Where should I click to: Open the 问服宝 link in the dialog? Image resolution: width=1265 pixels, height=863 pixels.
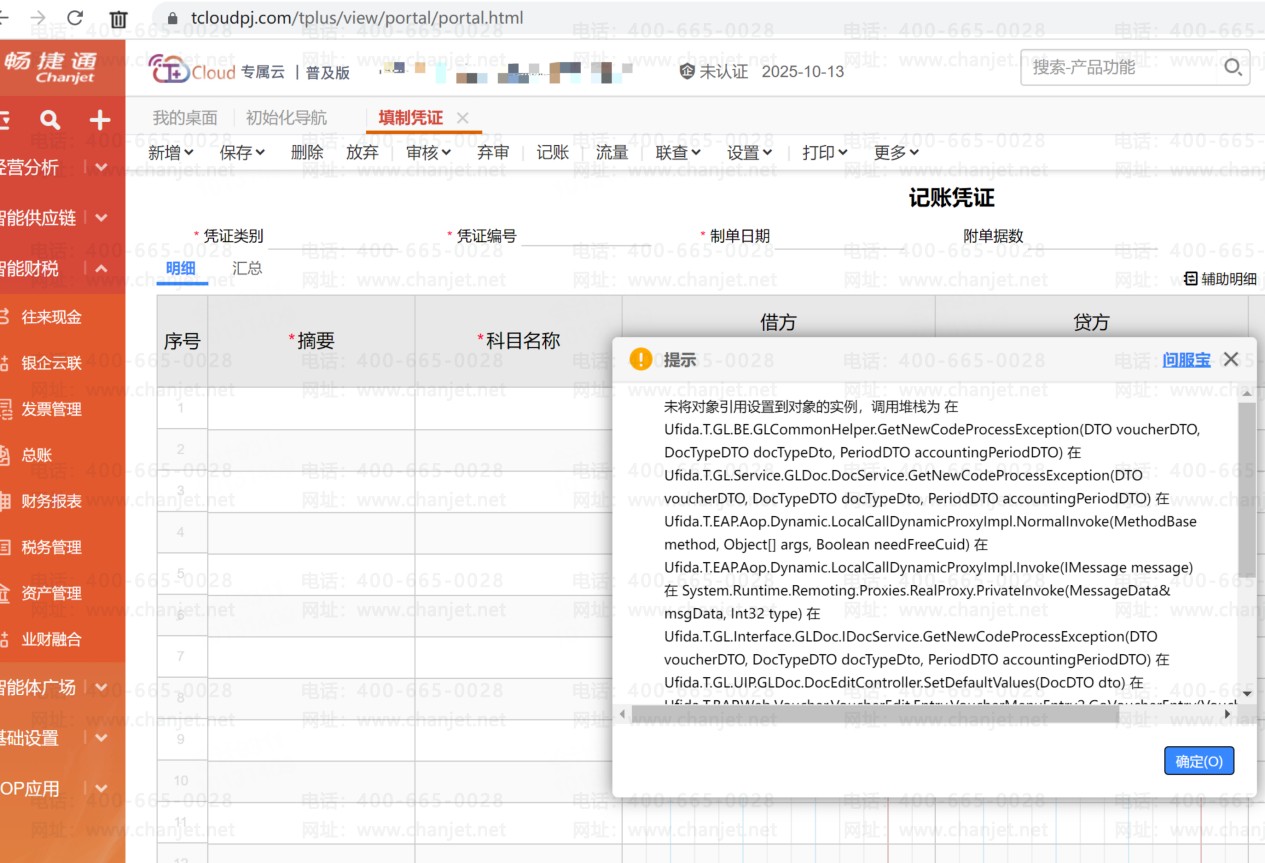pyautogui.click(x=1186, y=360)
